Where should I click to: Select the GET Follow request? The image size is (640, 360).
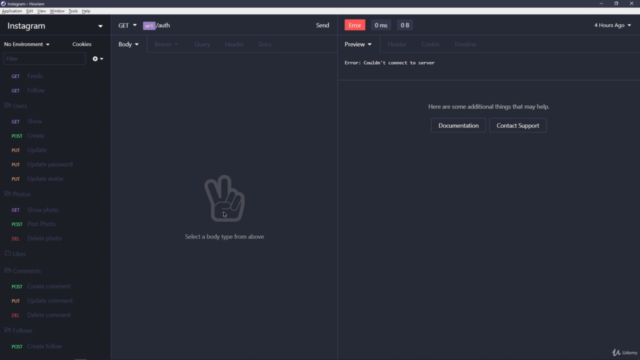(x=55, y=90)
